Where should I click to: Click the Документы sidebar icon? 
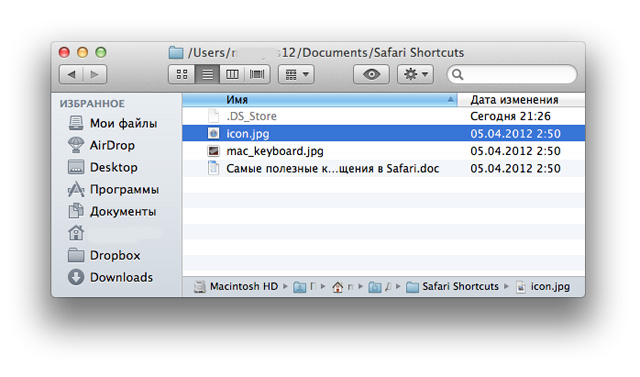point(76,211)
